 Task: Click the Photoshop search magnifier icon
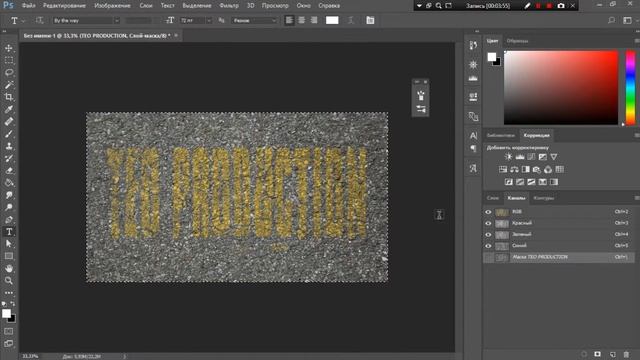point(611,20)
